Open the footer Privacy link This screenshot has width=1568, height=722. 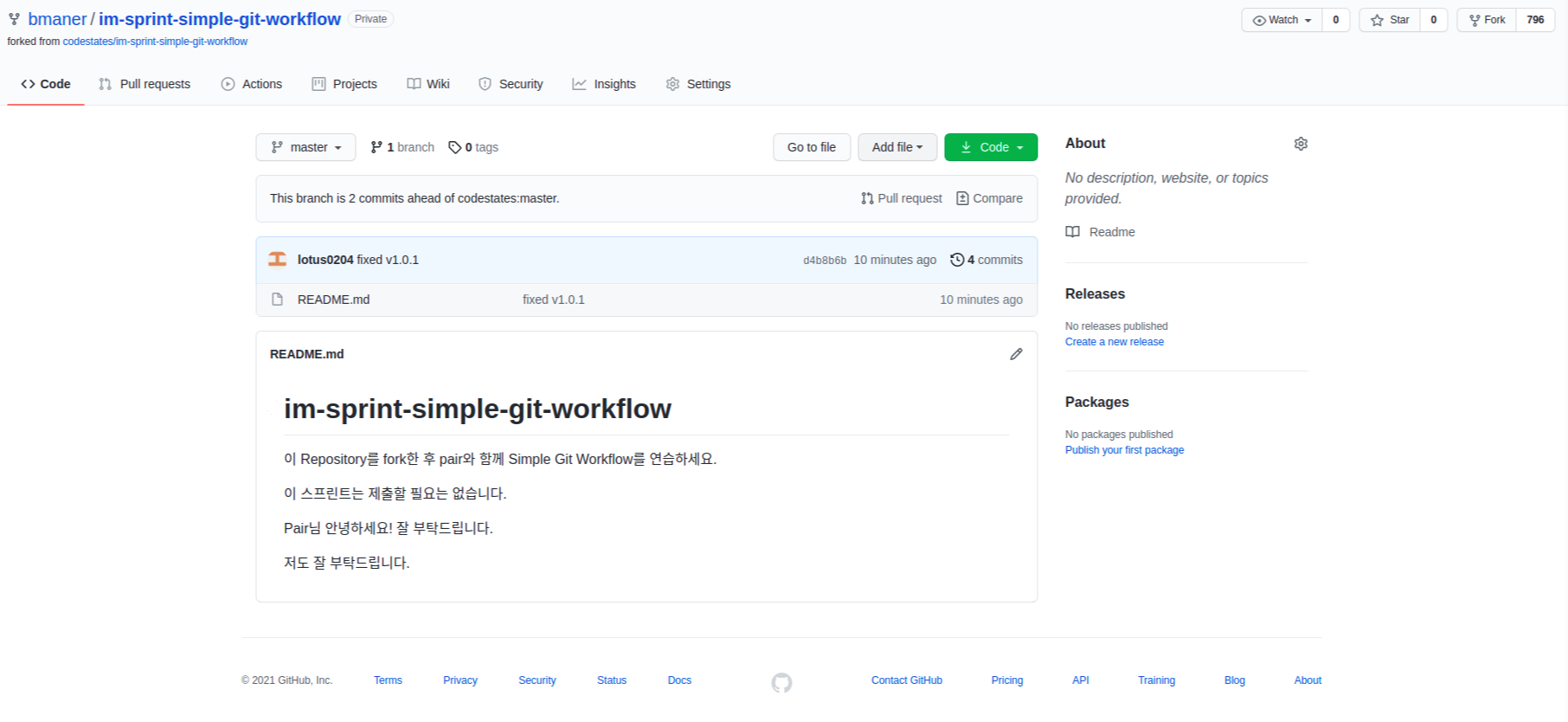coord(460,680)
